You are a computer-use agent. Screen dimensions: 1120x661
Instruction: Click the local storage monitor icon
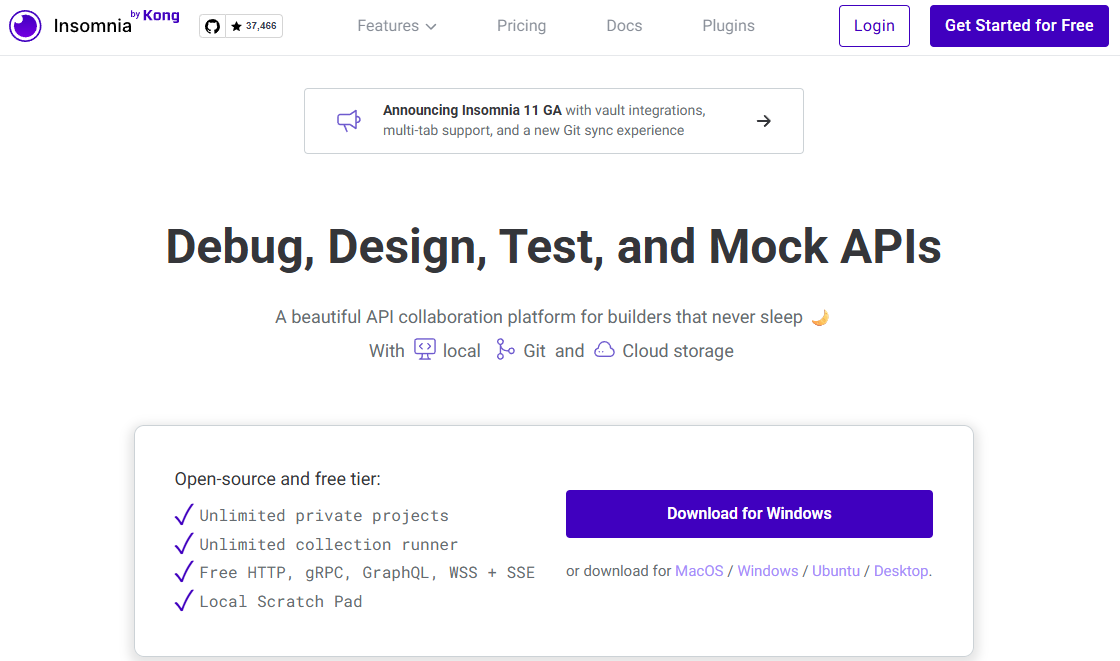(425, 350)
